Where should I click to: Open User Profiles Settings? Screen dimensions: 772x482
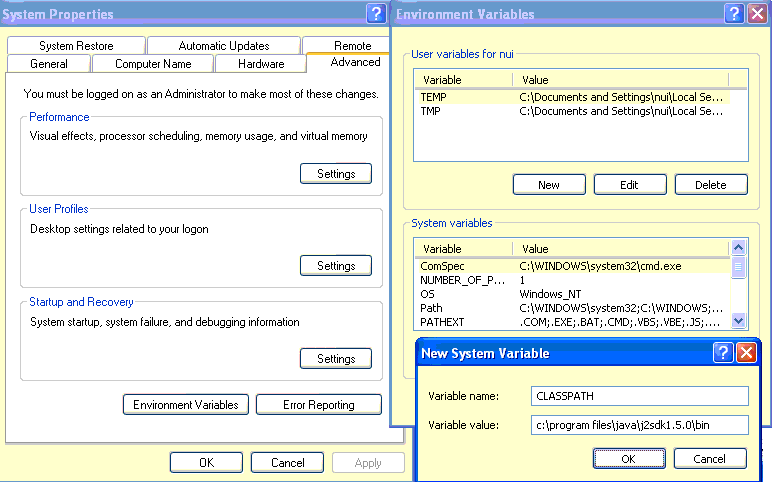pos(336,266)
